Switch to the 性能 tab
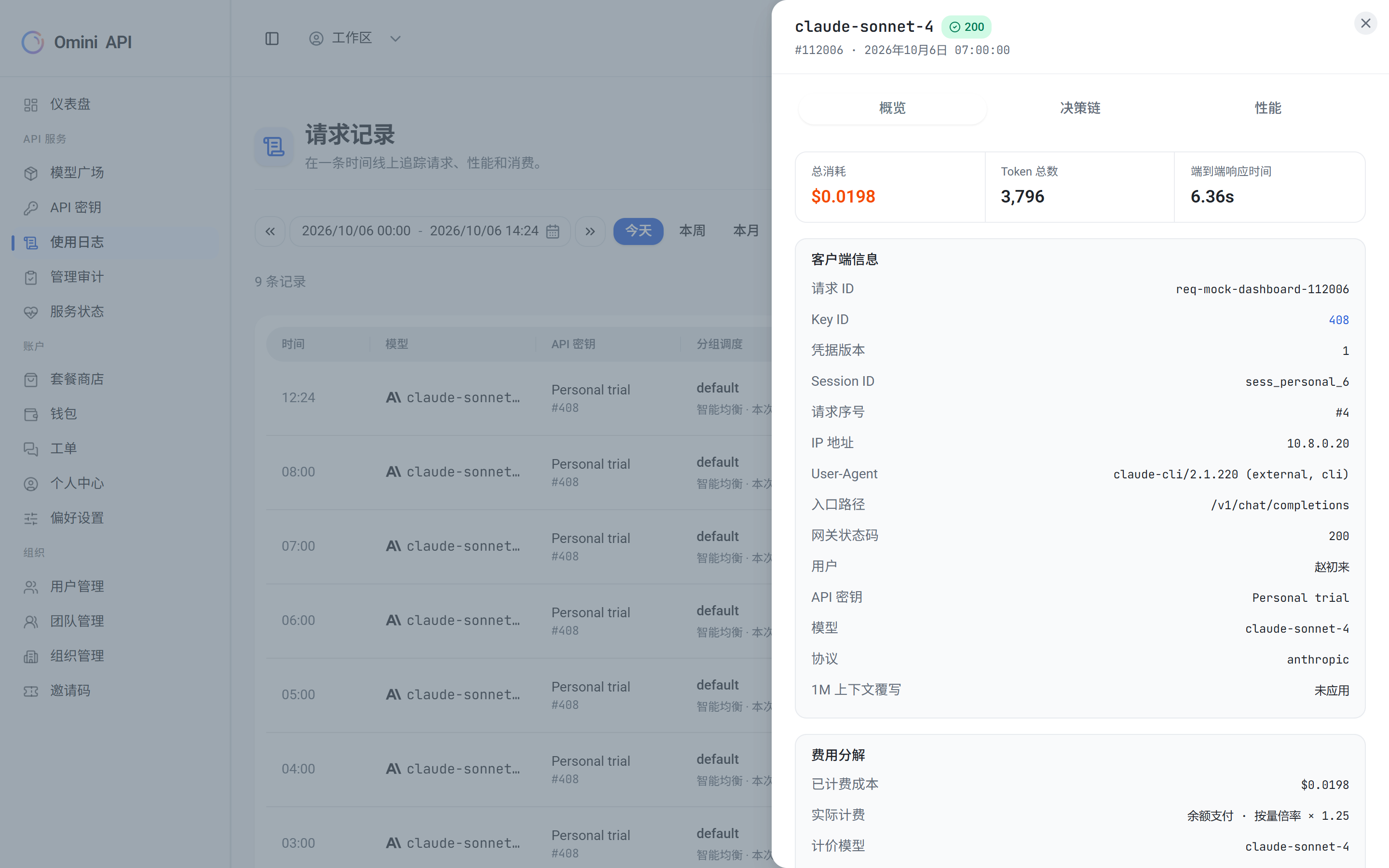Viewport: 1389px width, 868px height. (1267, 108)
